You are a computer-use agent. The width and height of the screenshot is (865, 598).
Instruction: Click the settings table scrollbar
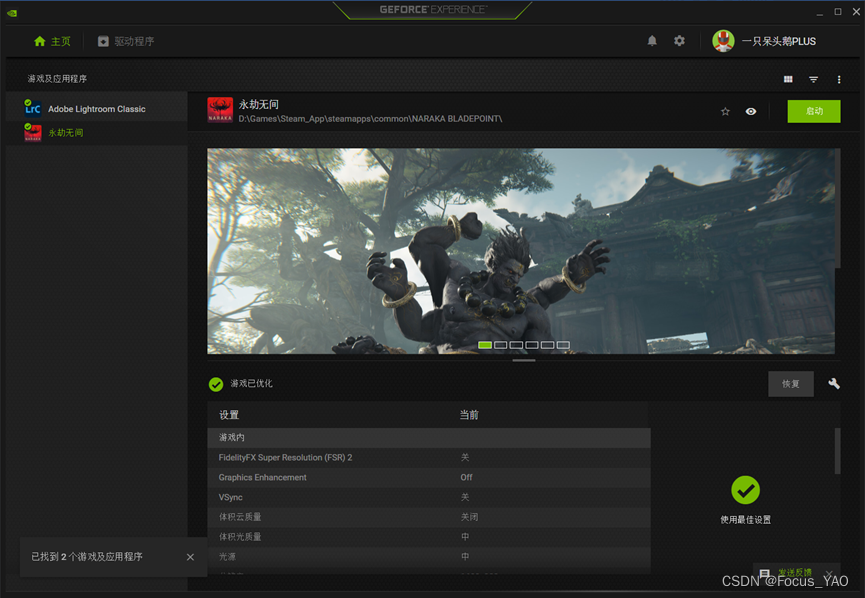pos(837,451)
